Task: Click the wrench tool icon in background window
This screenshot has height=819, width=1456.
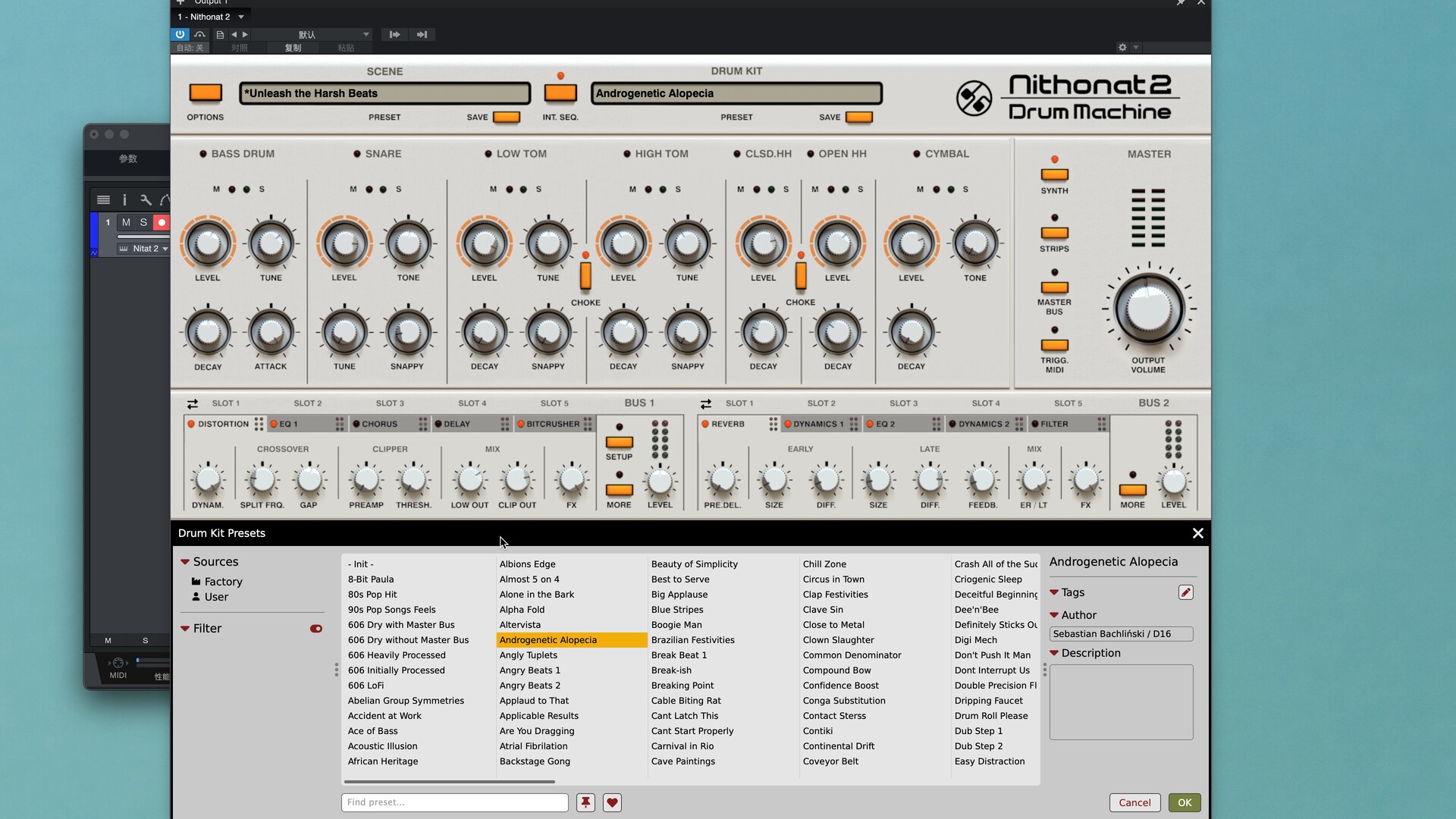Action: coord(146,200)
